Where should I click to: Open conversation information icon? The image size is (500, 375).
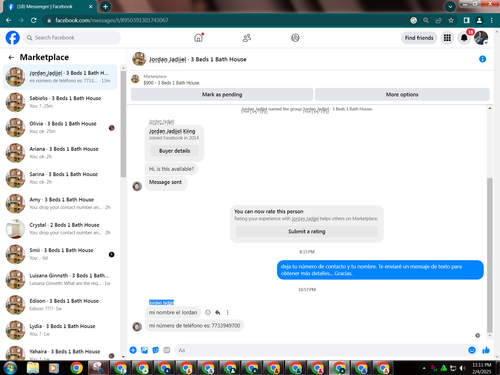[482, 59]
